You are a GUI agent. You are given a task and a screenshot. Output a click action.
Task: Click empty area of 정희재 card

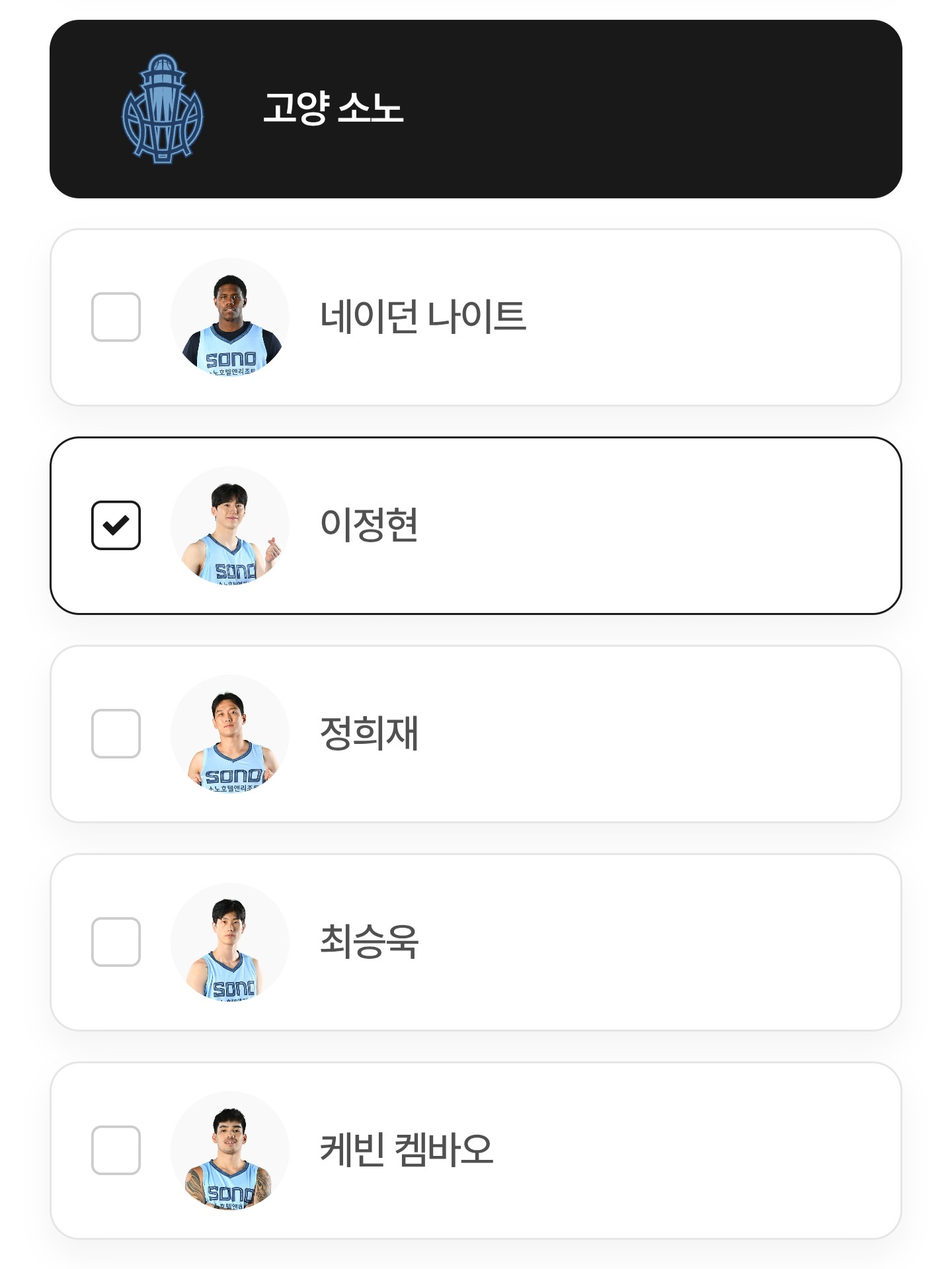[x=661, y=734]
